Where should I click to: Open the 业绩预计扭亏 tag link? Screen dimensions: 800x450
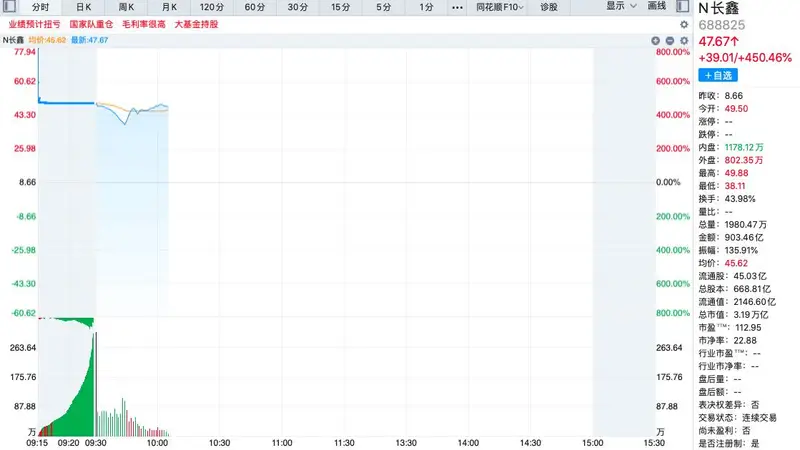34,24
